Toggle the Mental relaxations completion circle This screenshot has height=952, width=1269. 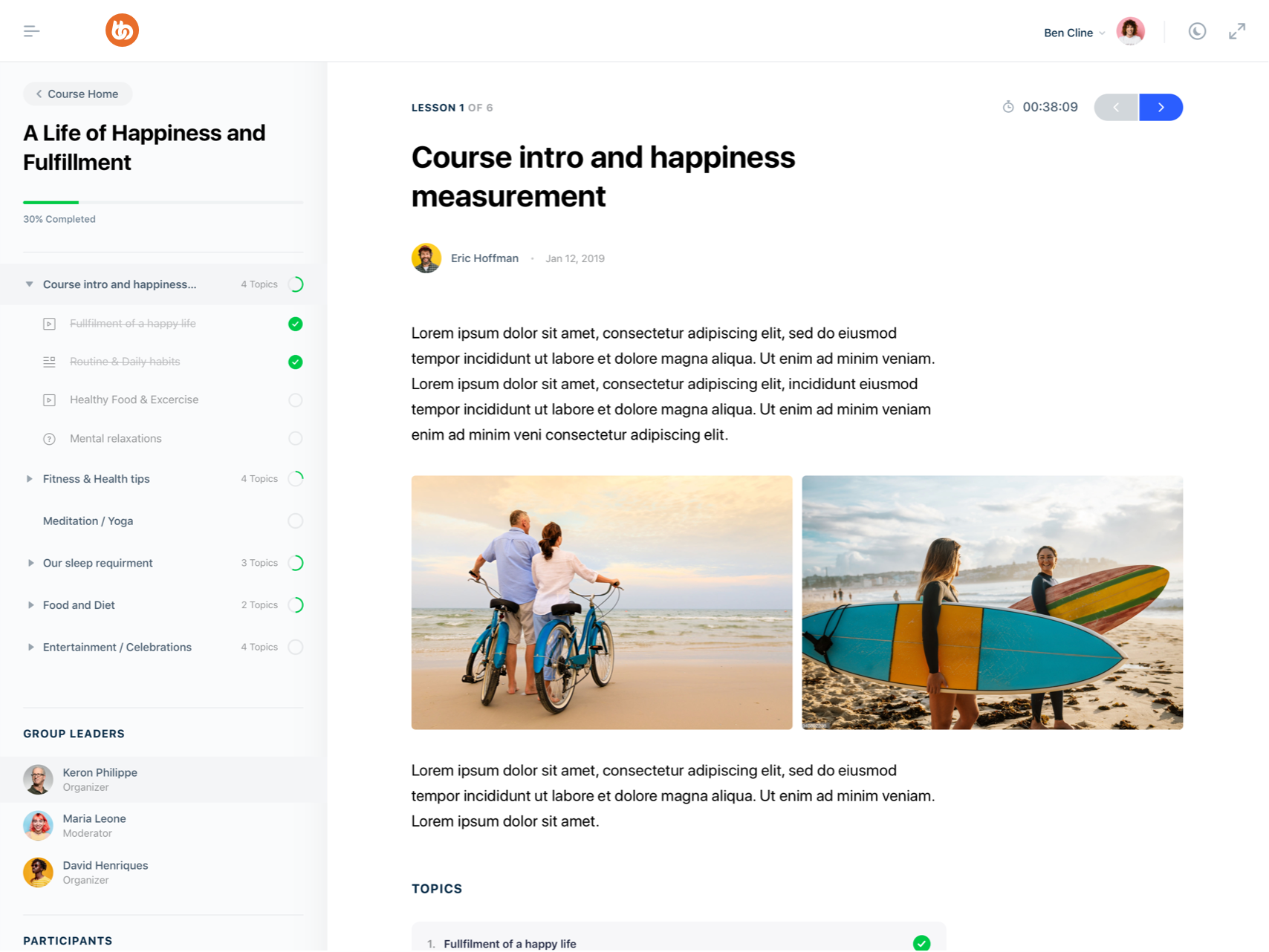click(x=295, y=438)
